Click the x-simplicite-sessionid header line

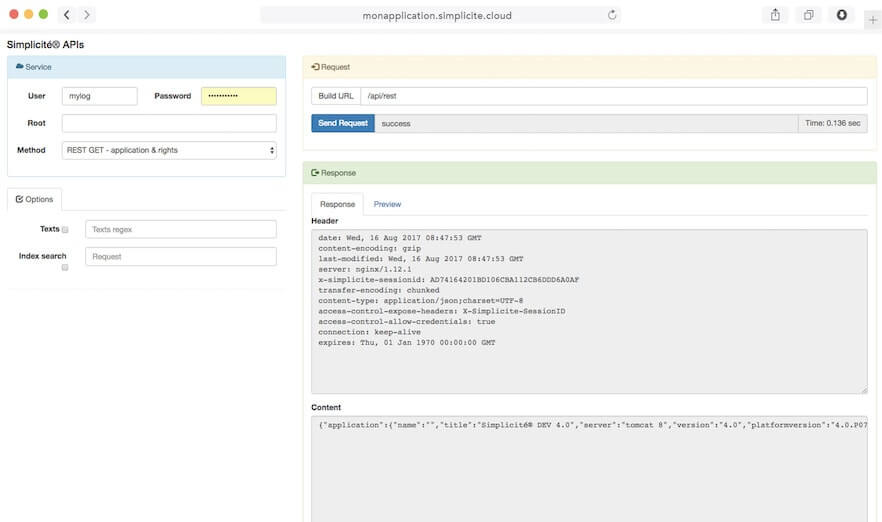[448, 280]
